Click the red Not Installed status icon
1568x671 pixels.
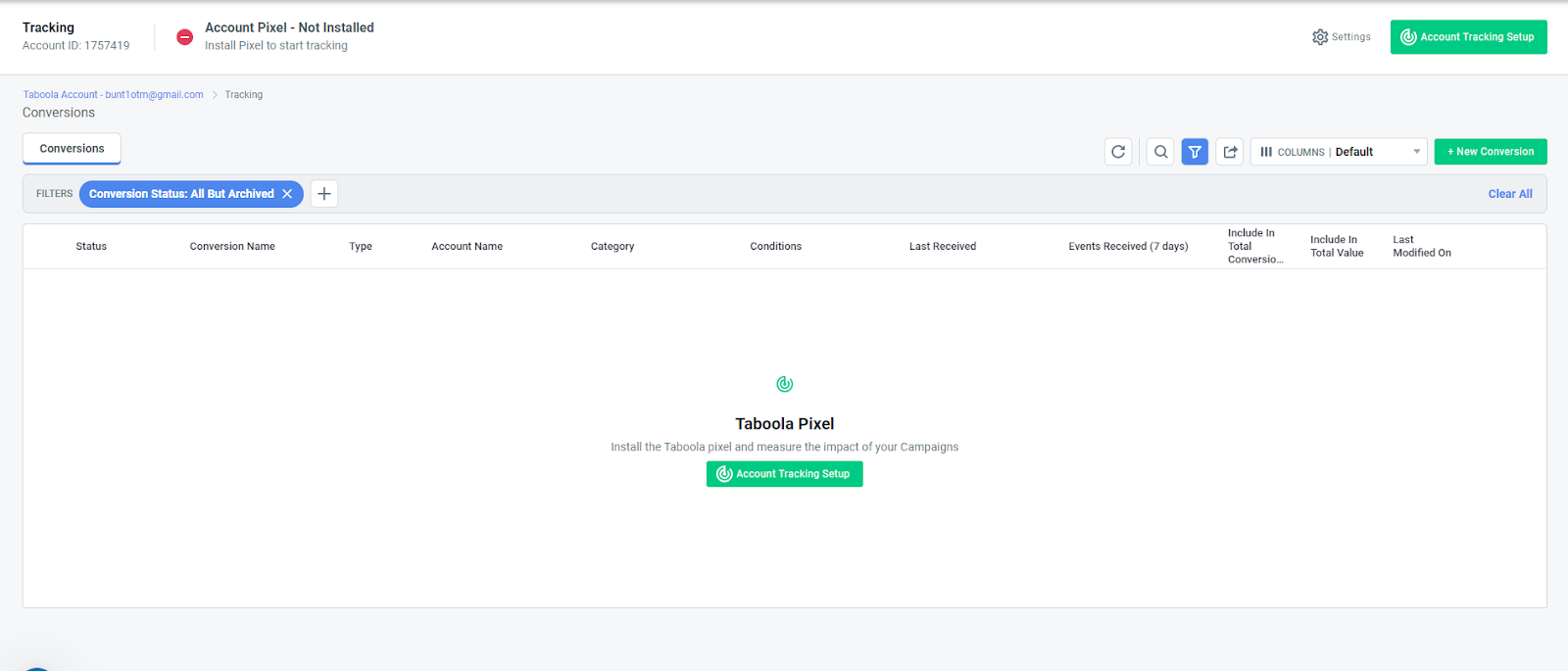(184, 37)
